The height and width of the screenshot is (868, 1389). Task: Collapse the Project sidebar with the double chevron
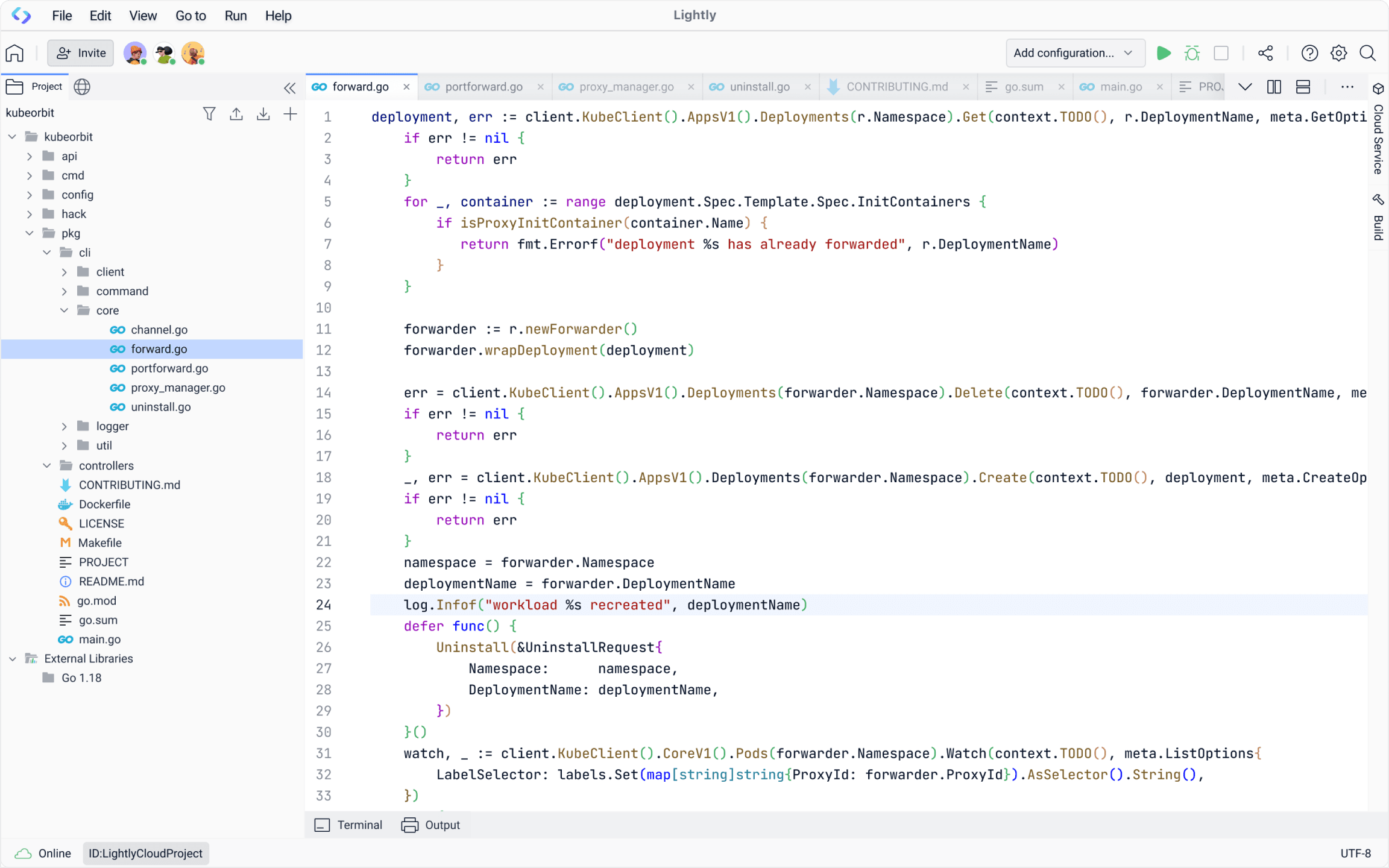point(290,87)
